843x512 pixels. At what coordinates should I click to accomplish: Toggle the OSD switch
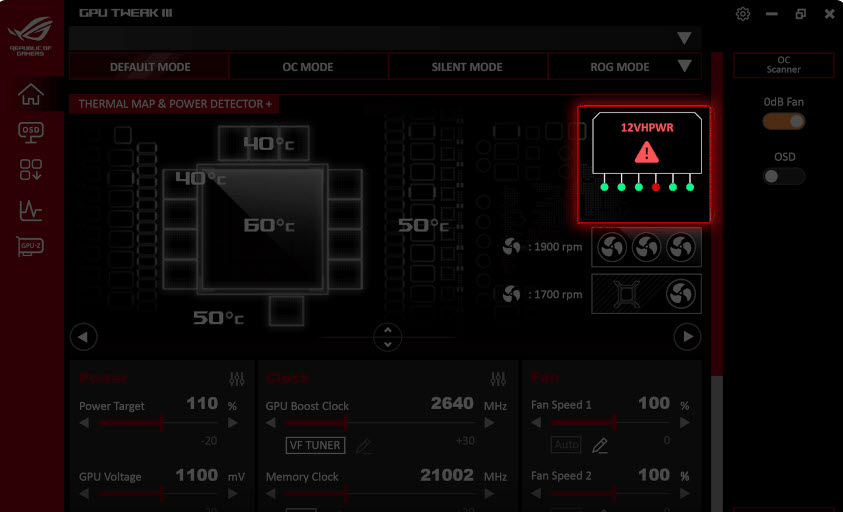coord(784,176)
